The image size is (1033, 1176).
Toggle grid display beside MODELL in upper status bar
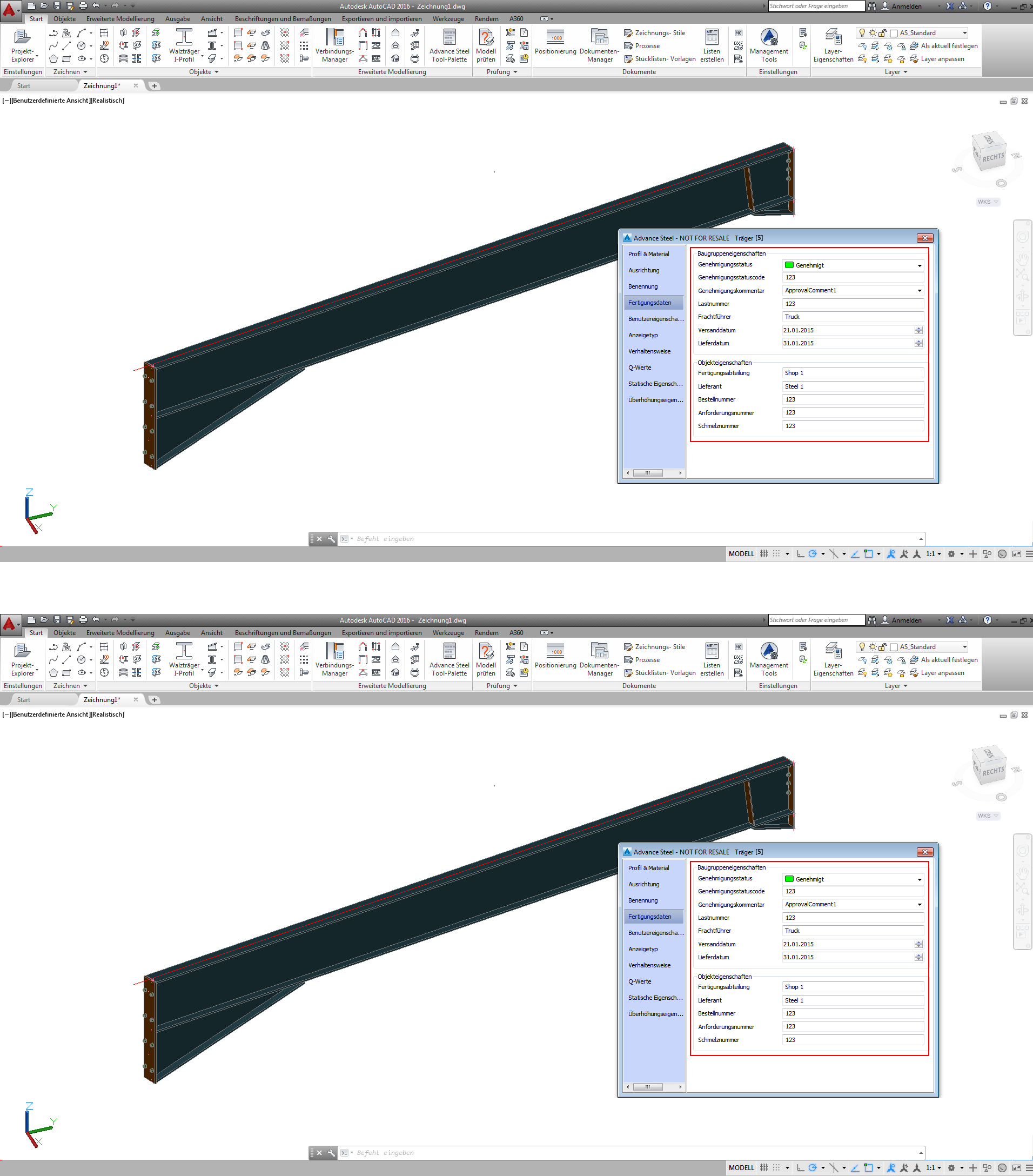(764, 554)
